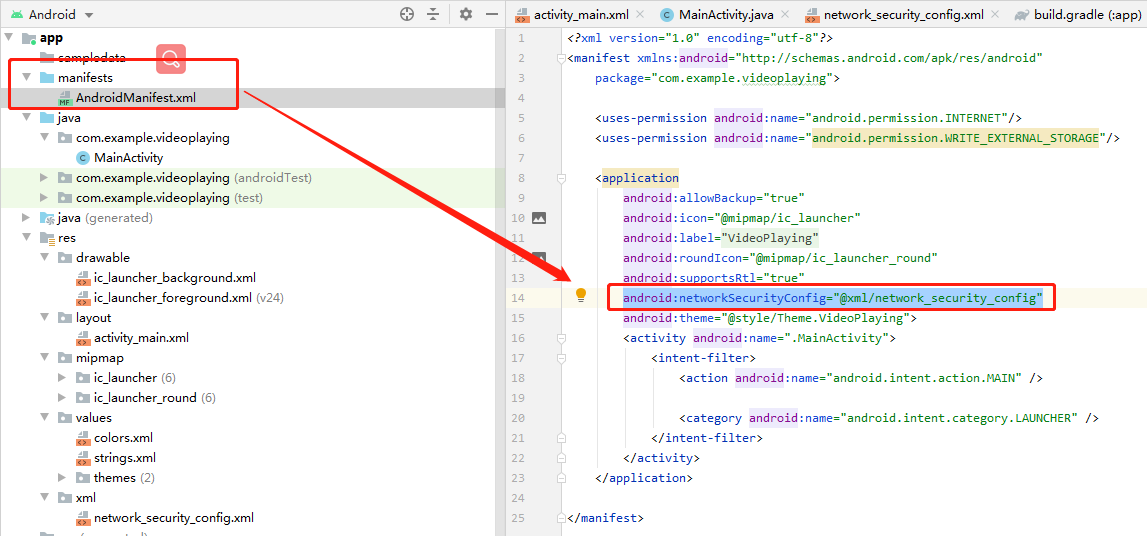Click the @mipmap/ic_launcher_round value
Screen dimensions: 1147x536
(x=843, y=257)
